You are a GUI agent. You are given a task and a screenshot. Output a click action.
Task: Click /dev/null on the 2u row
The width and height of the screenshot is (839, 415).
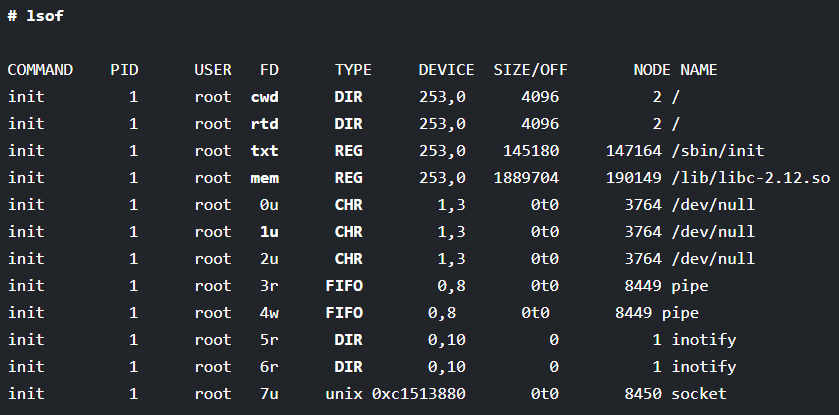713,259
